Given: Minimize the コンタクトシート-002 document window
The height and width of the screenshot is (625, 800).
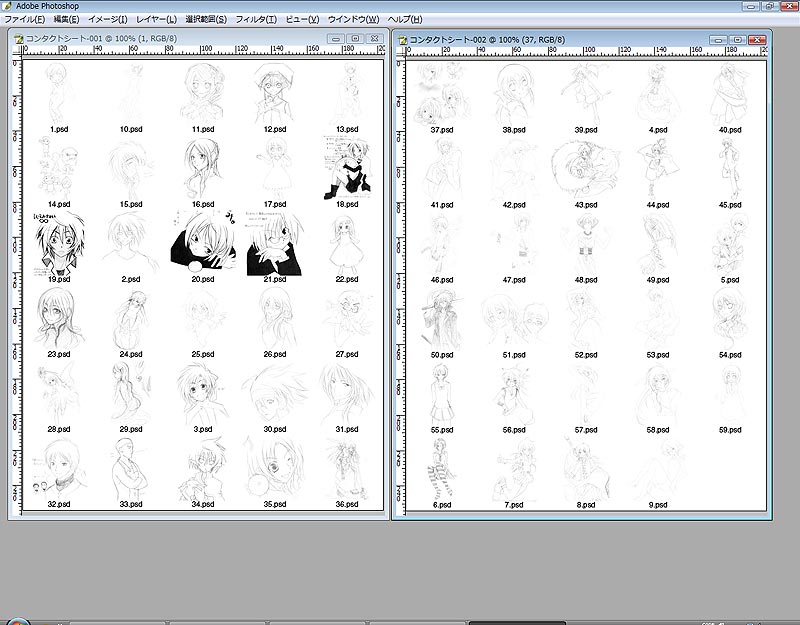Looking at the screenshot, I should [x=718, y=40].
